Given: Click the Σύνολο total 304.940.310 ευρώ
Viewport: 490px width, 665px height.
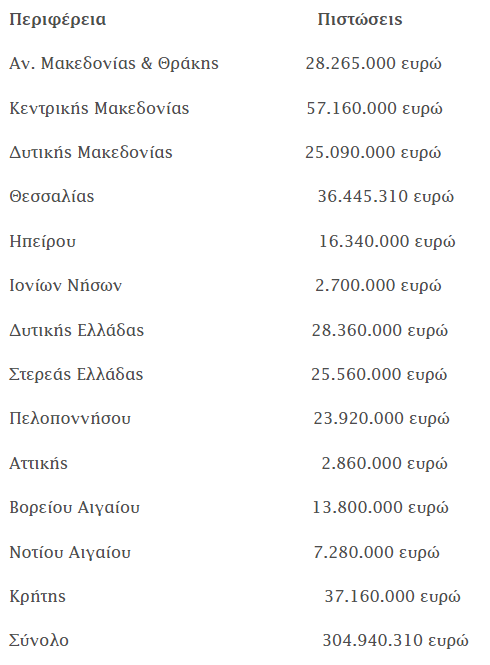Looking at the screenshot, I should click(395, 640).
